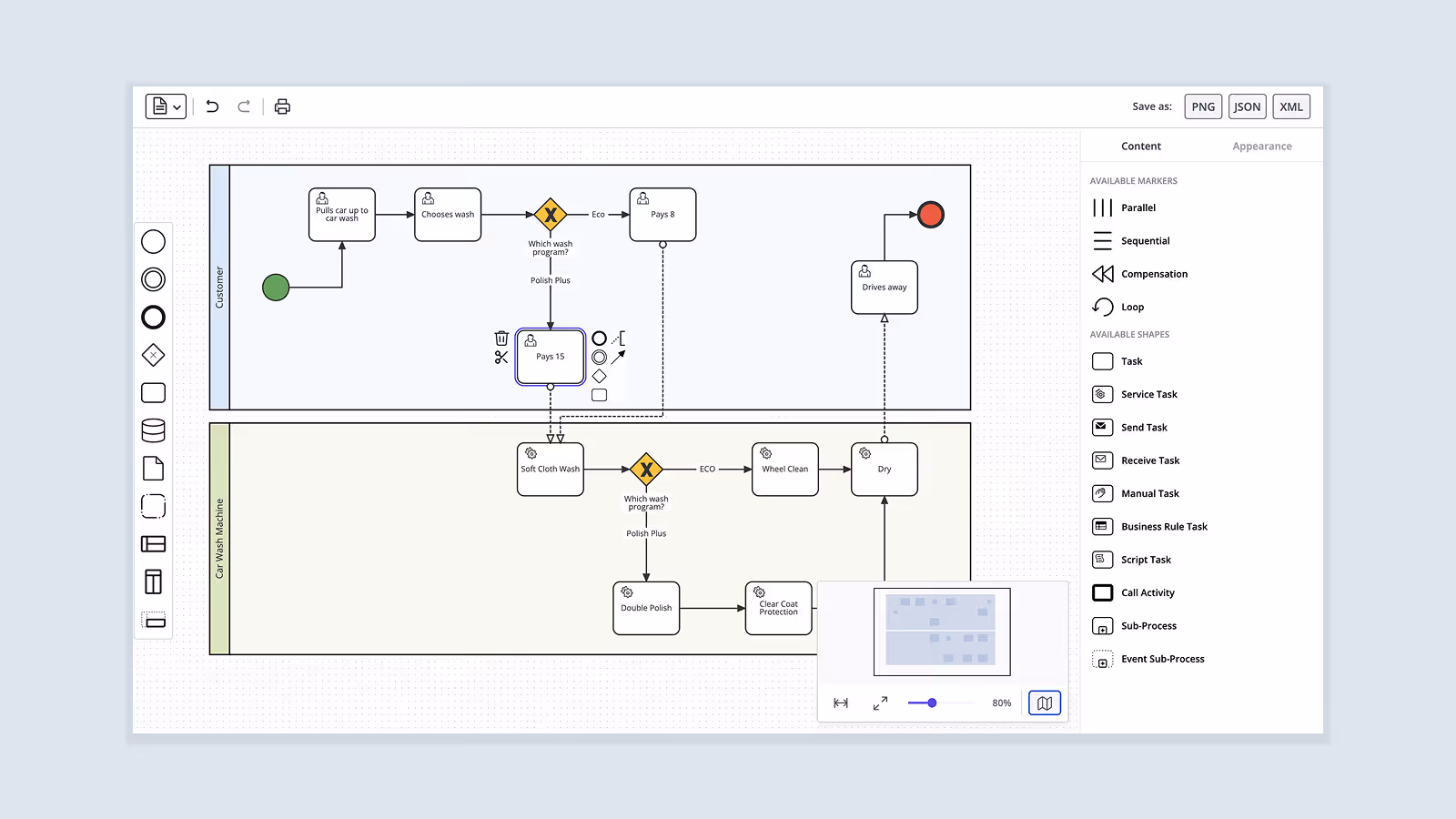Screen dimensions: 1456x819
Task: Click the fit-to-width icon
Action: point(841,703)
